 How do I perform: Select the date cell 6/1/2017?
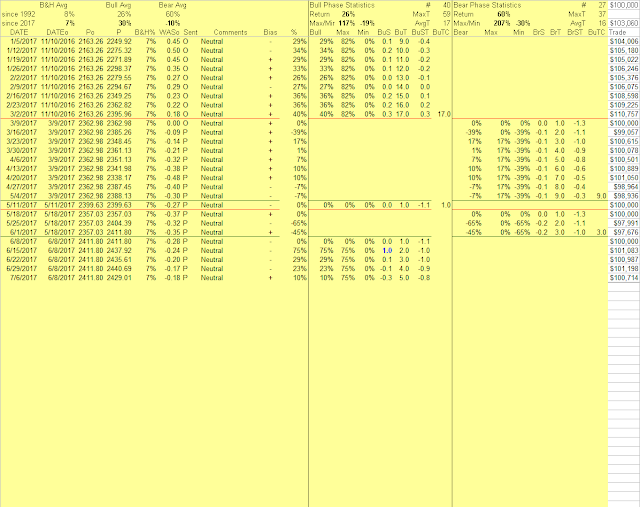click(x=24, y=232)
